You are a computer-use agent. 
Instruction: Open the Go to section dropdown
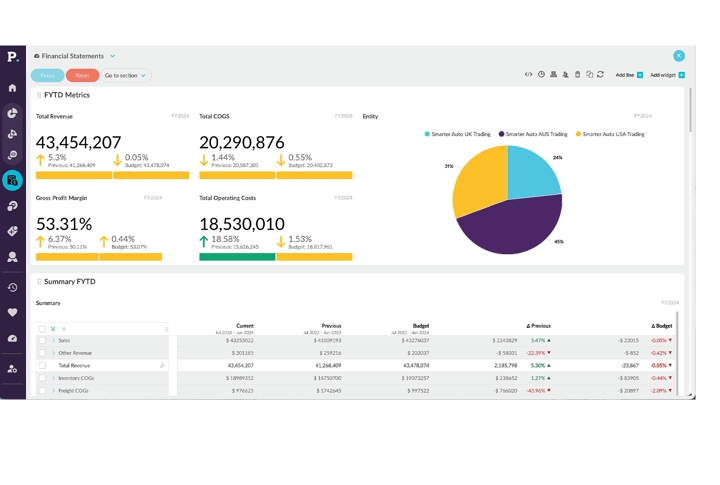[125, 75]
